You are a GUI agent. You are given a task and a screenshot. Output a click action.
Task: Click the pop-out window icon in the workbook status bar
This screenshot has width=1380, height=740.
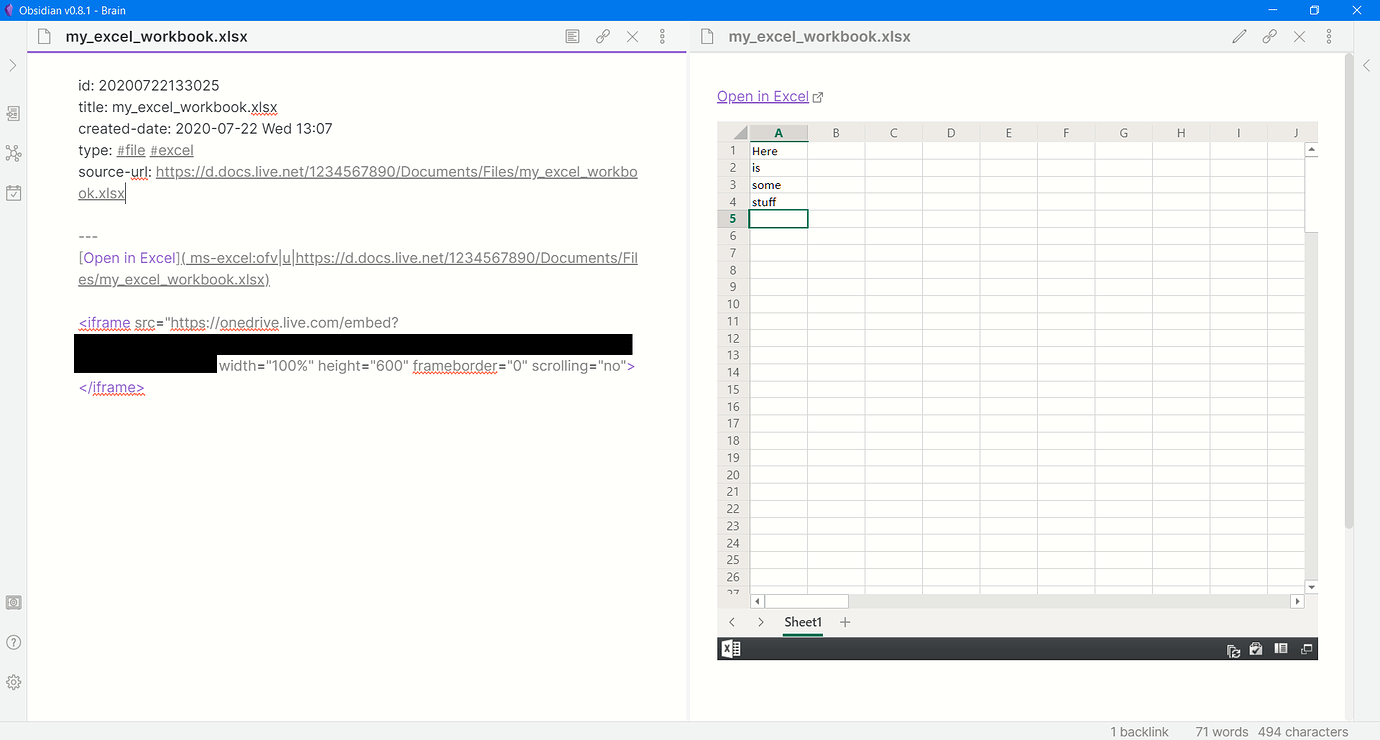(x=1306, y=648)
